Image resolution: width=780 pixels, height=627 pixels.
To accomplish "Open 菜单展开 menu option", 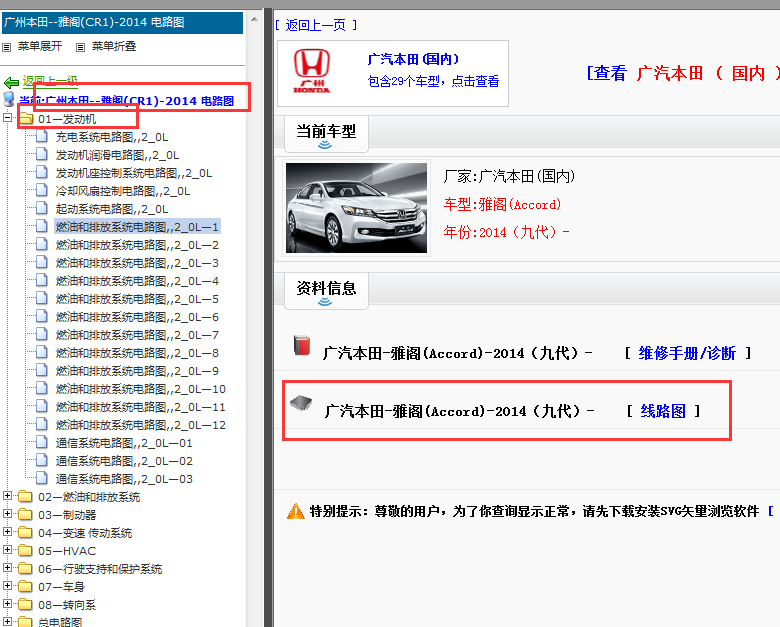I will [x=40, y=46].
